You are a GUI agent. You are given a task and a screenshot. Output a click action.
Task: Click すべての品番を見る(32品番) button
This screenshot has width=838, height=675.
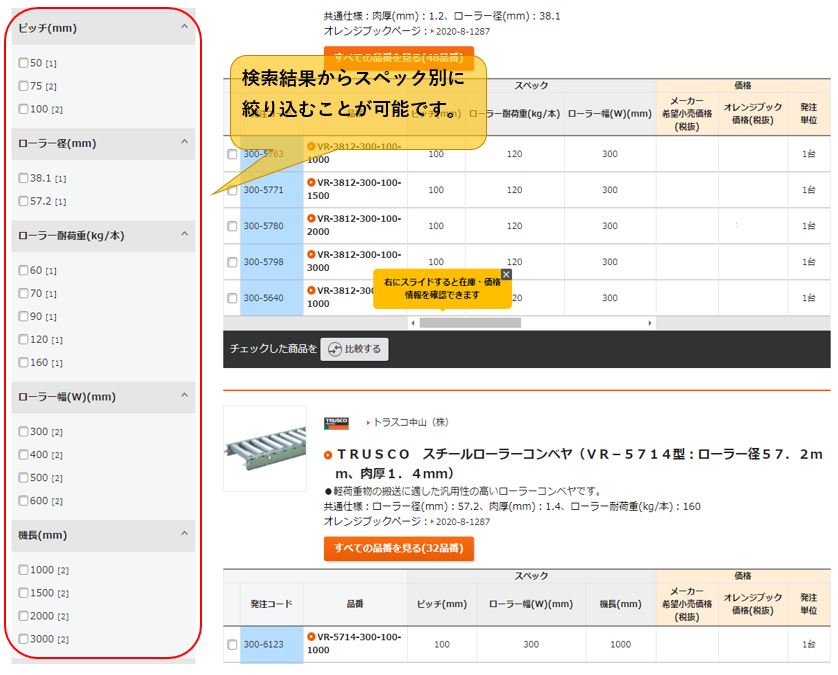[x=399, y=548]
